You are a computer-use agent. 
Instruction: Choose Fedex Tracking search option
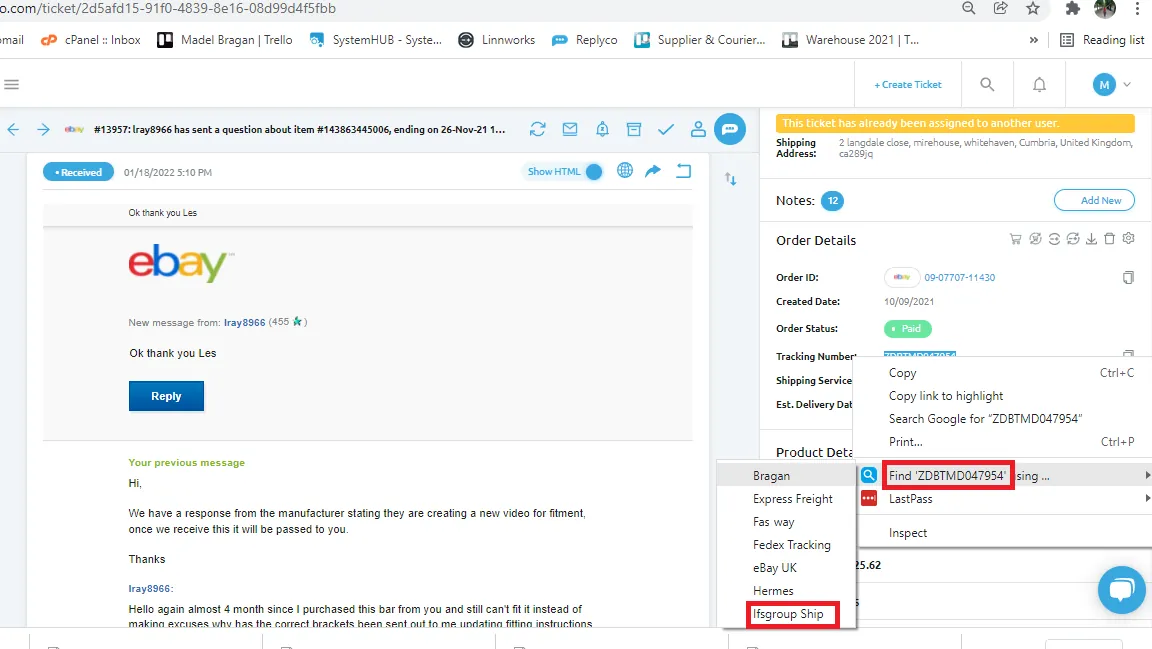787,545
